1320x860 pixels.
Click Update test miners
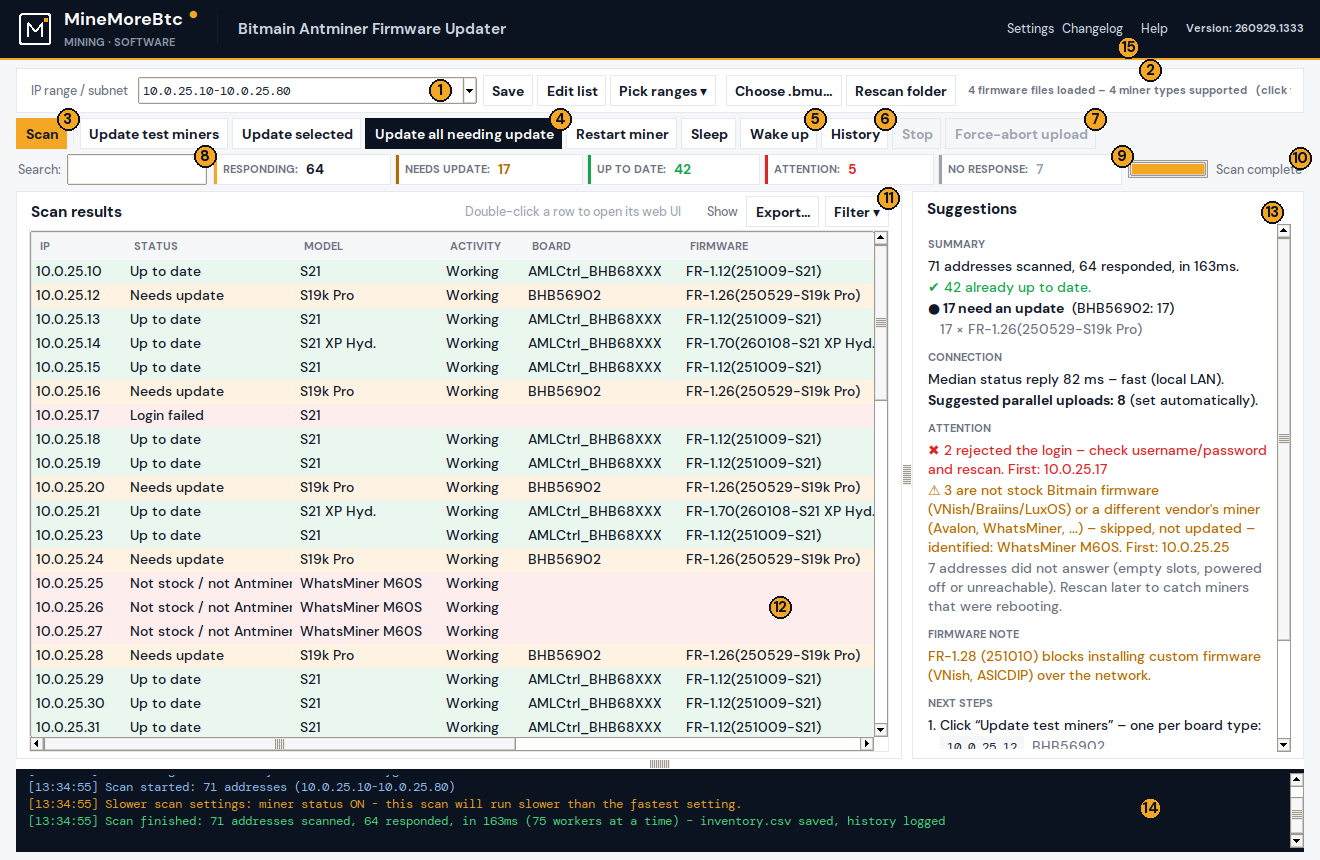point(154,134)
